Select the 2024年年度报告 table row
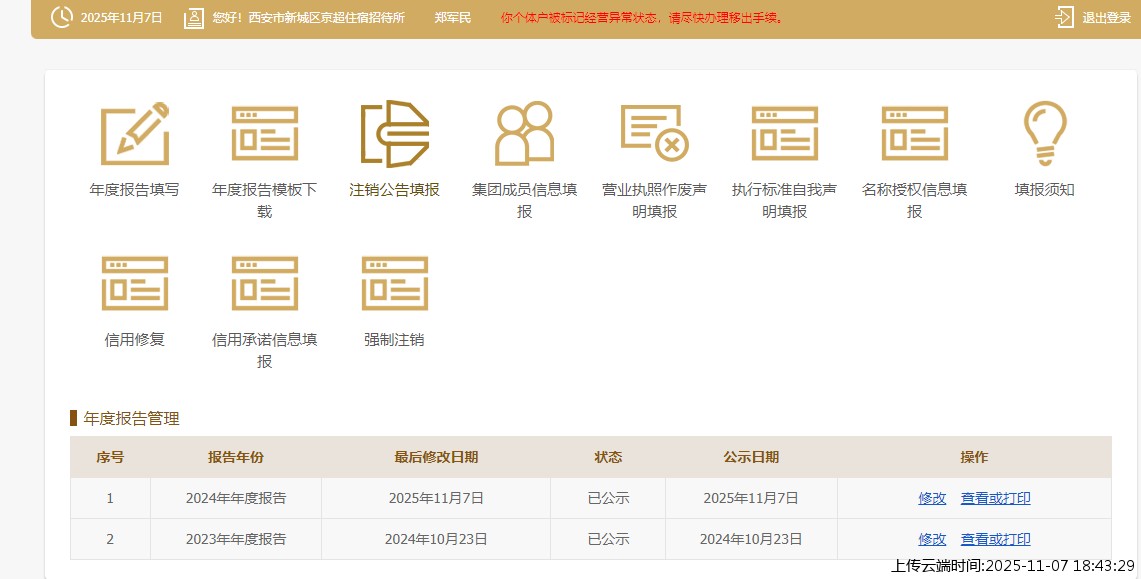Viewport: 1141px width, 579px height. 450,497
